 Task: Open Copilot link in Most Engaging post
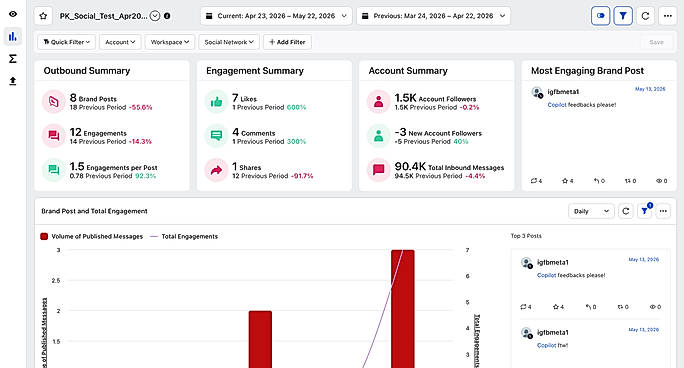(557, 105)
